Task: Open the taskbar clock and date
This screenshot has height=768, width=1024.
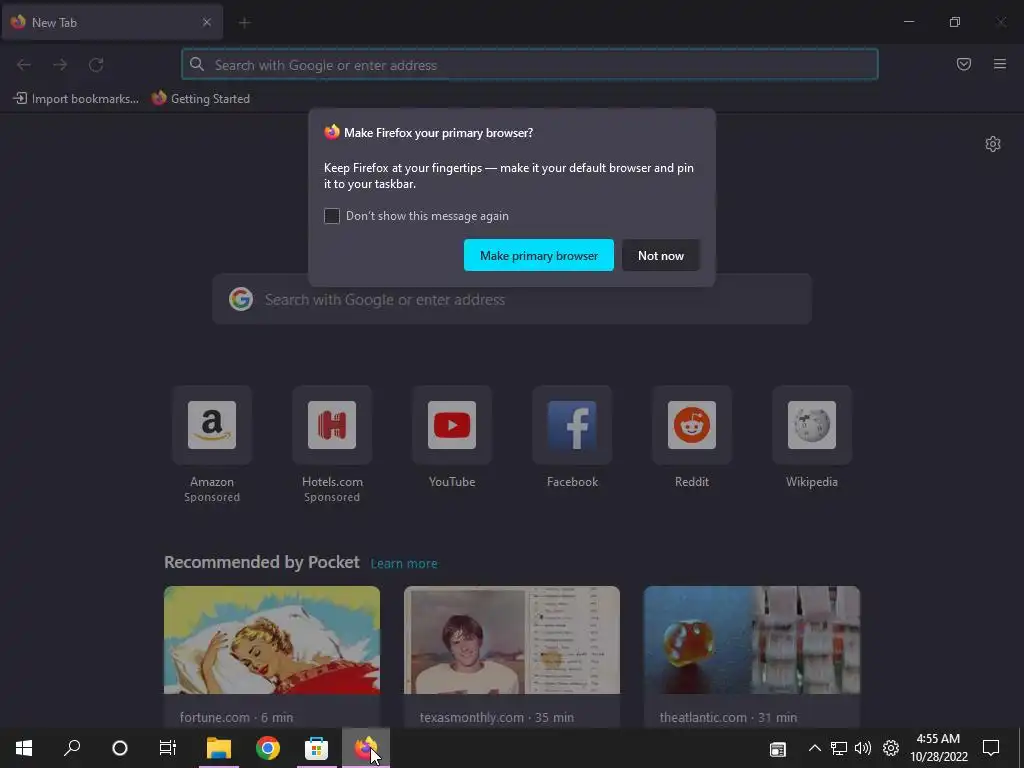Action: click(938, 748)
